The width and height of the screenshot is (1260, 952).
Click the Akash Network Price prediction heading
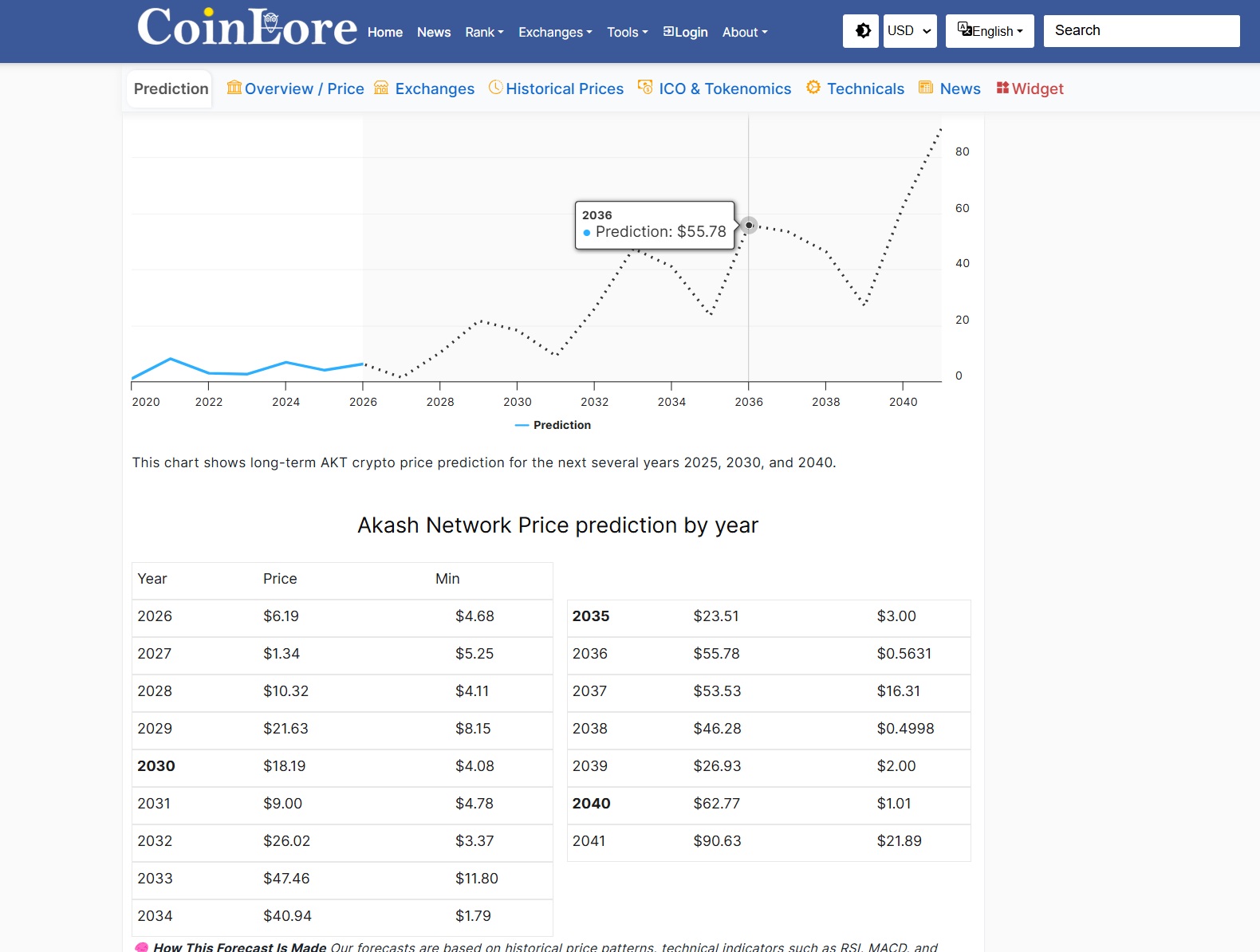pyautogui.click(x=557, y=525)
